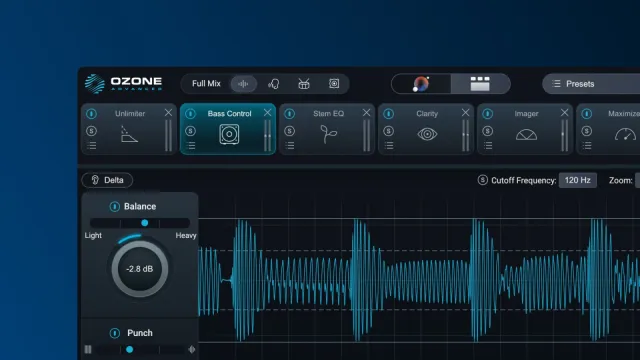Select the Imager module
Screen dimensions: 640x360
click(525, 129)
